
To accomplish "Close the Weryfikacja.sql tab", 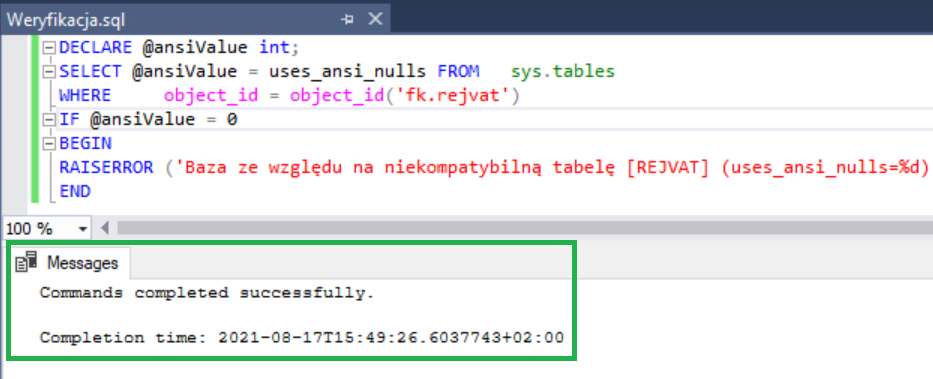I will click(375, 20).
